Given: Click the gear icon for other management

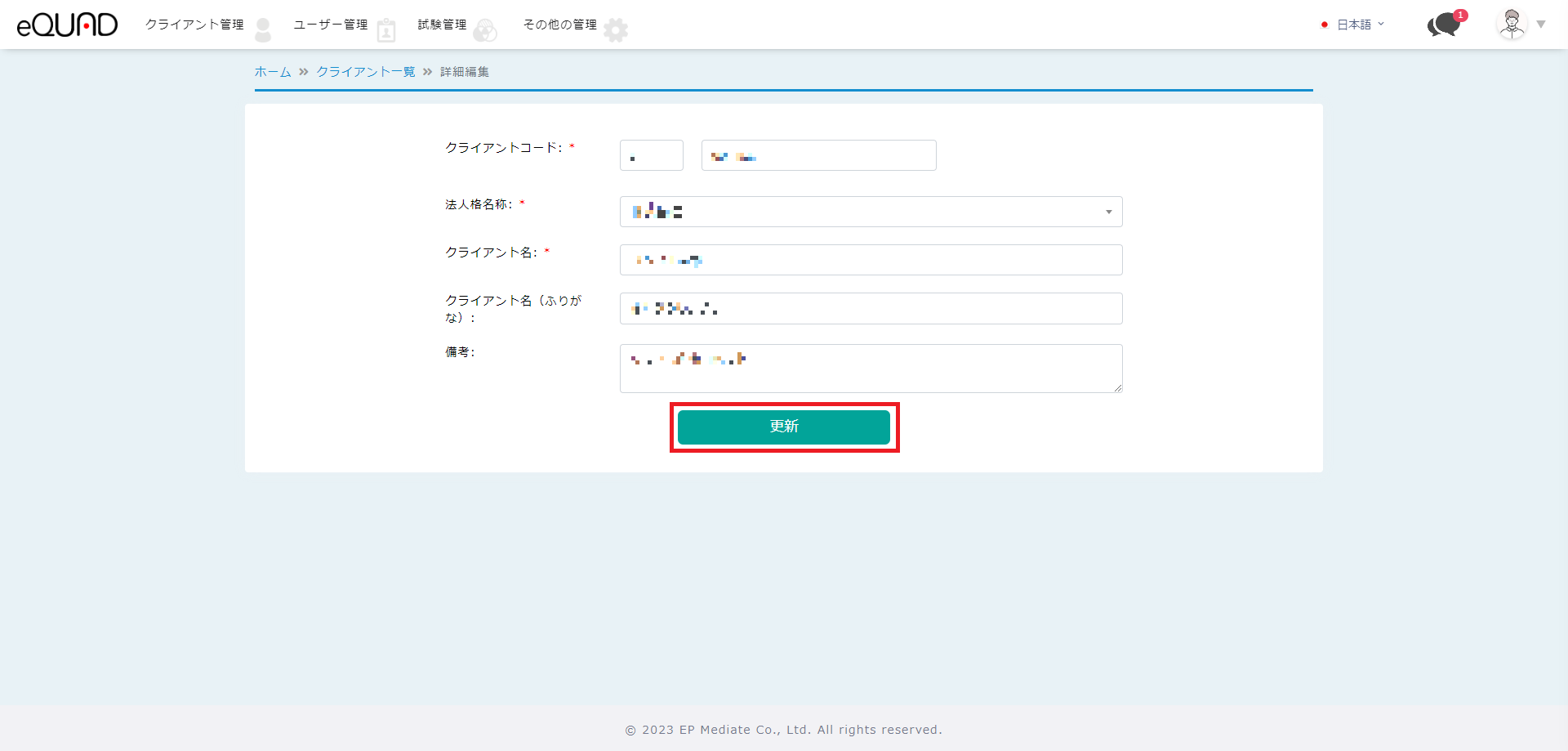Looking at the screenshot, I should point(616,30).
